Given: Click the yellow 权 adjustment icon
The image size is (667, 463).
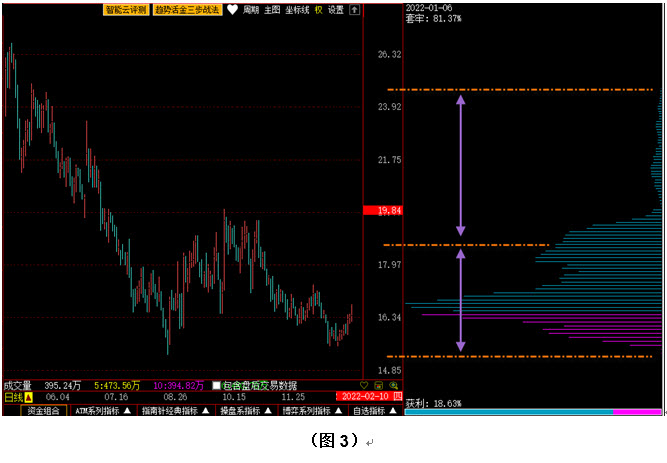Looking at the screenshot, I should pos(319,10).
